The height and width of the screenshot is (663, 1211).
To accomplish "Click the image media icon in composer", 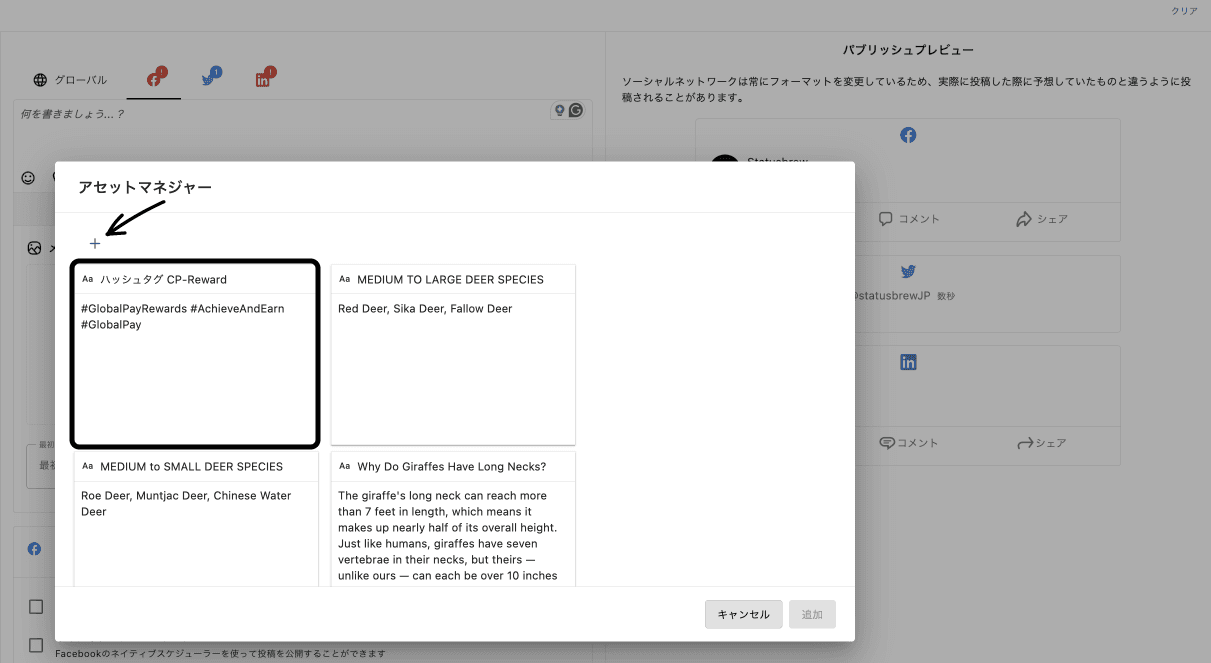I will click(34, 248).
